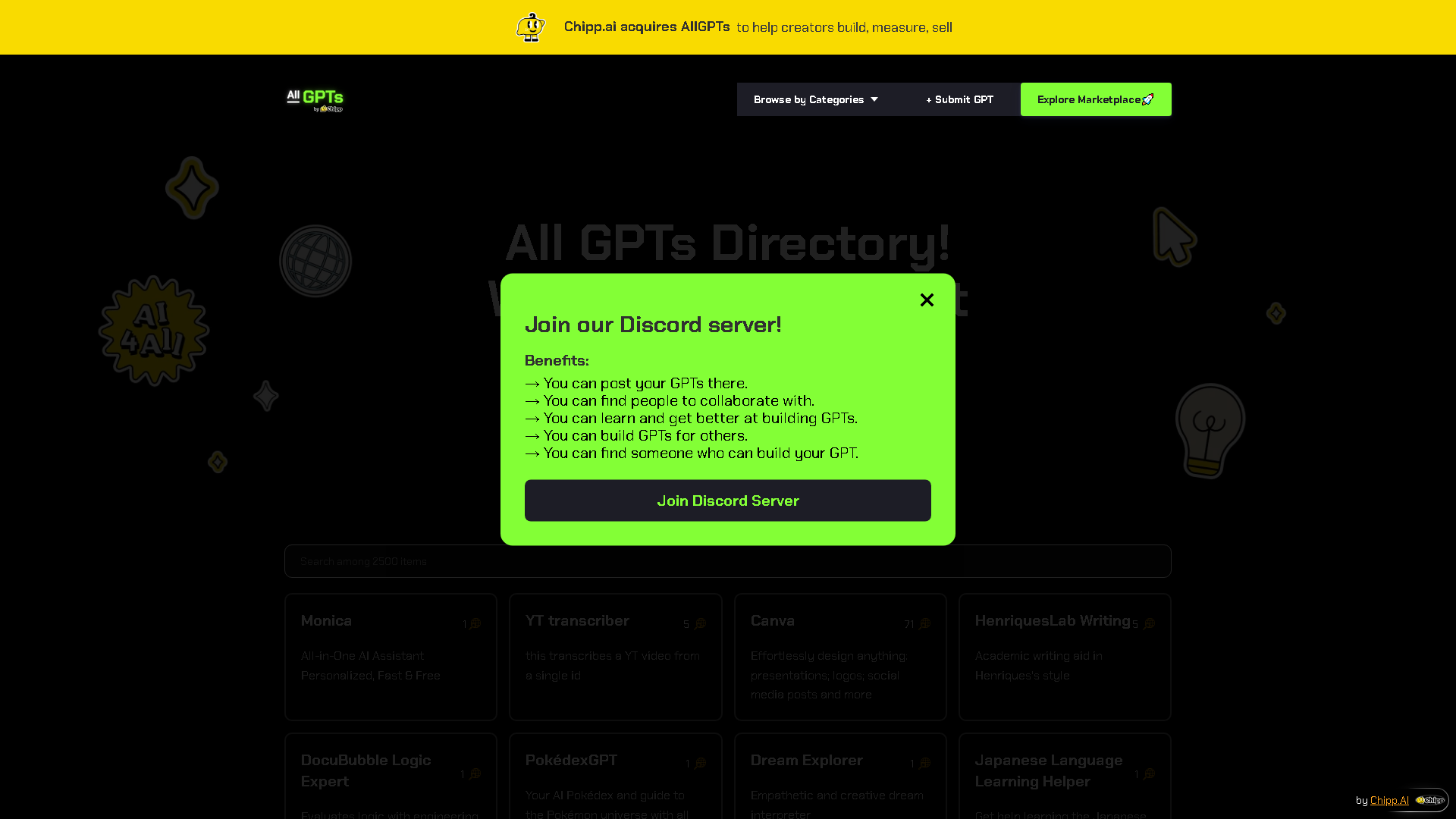Open the Dream Explorer card
The image size is (1456, 819).
pyautogui.click(x=840, y=776)
